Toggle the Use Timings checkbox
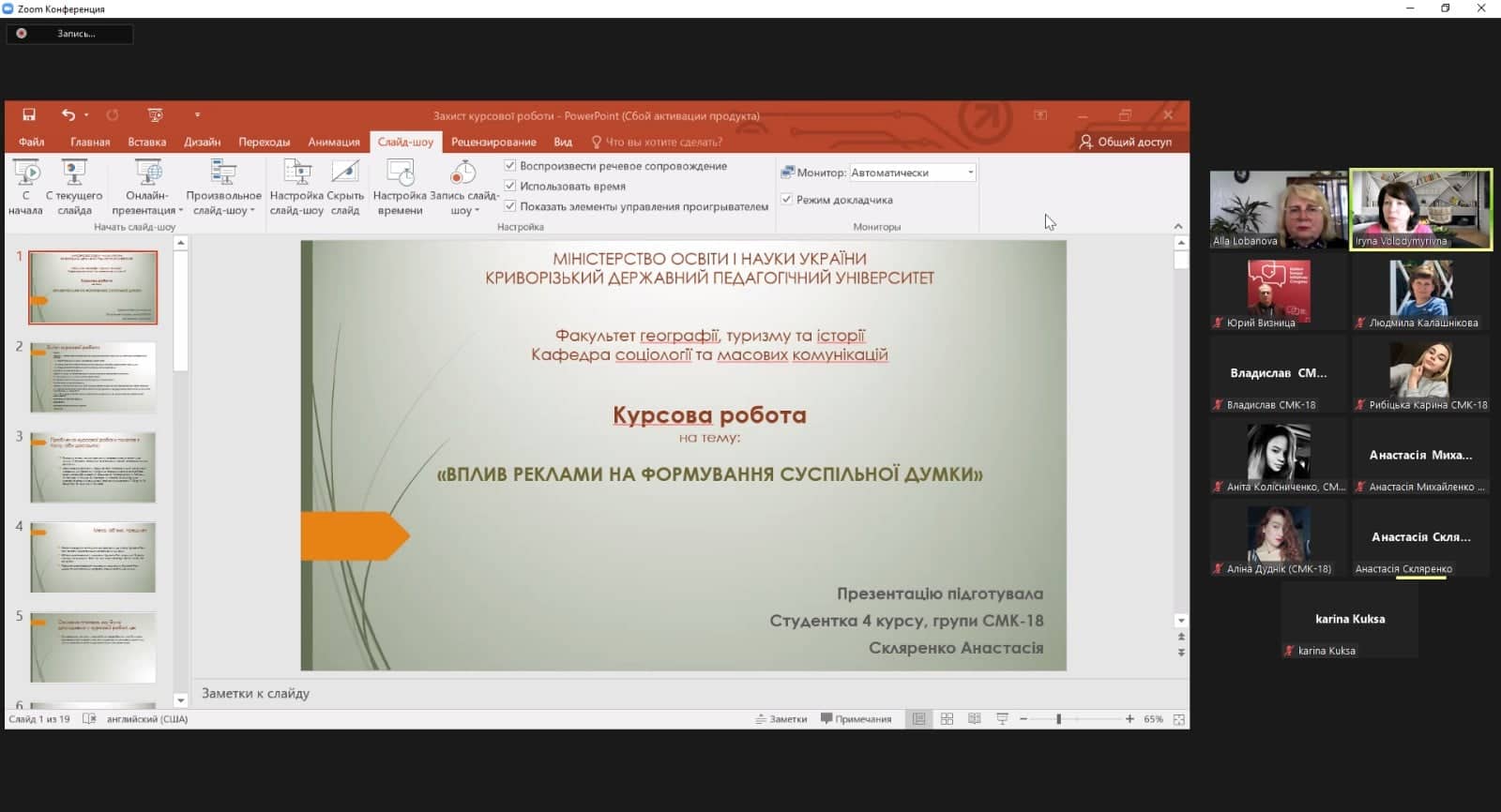The height and width of the screenshot is (812, 1501). point(510,187)
